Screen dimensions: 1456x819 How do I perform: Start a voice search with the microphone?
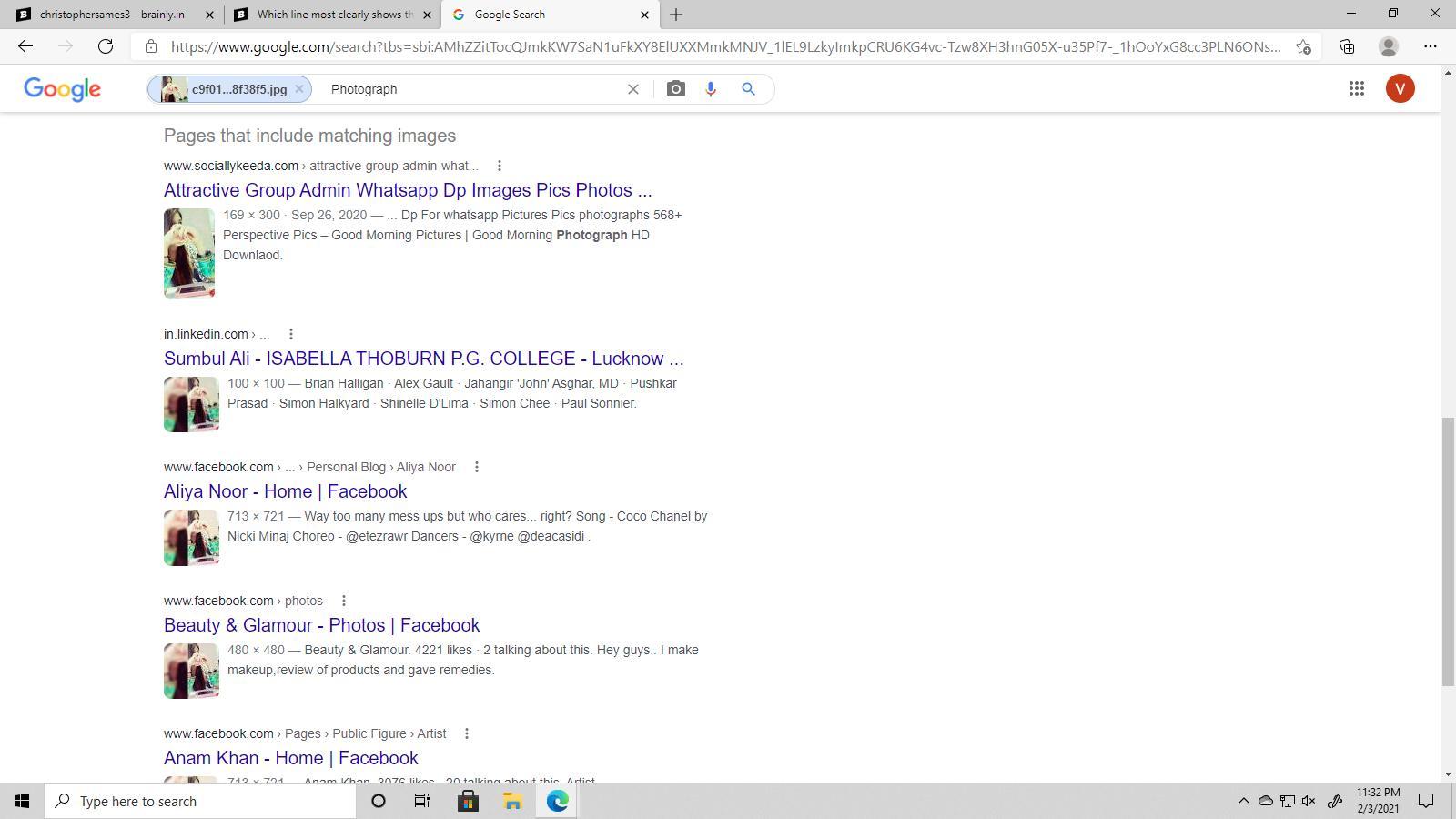pos(711,89)
